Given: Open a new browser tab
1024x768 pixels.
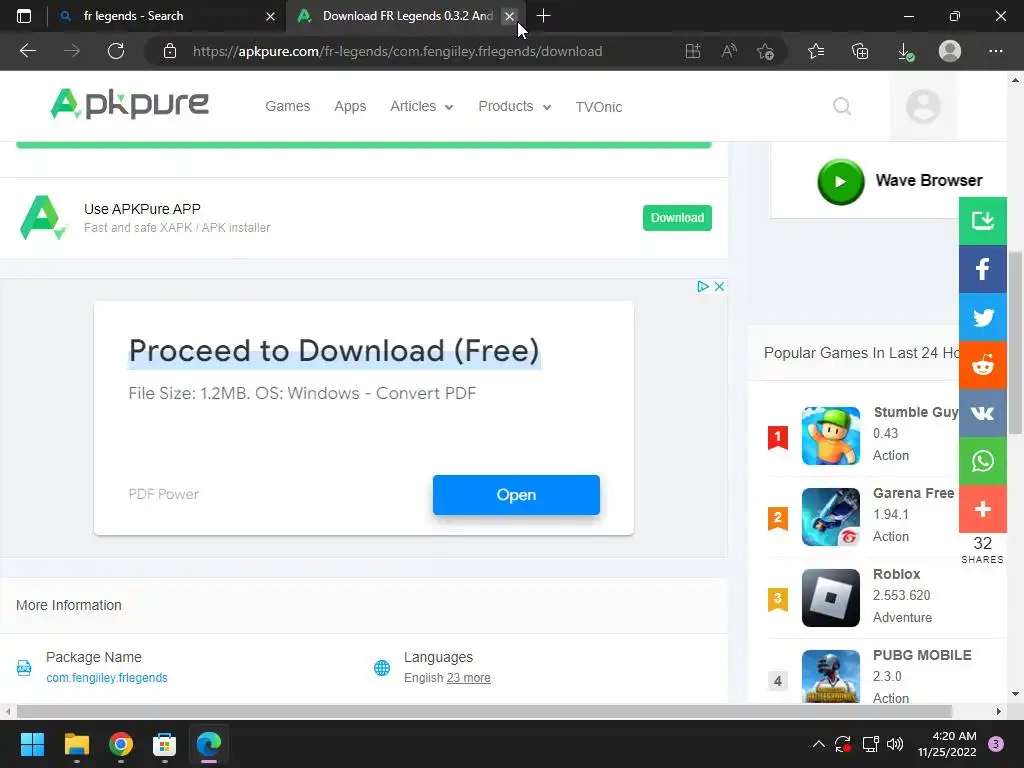Looking at the screenshot, I should pyautogui.click(x=543, y=16).
